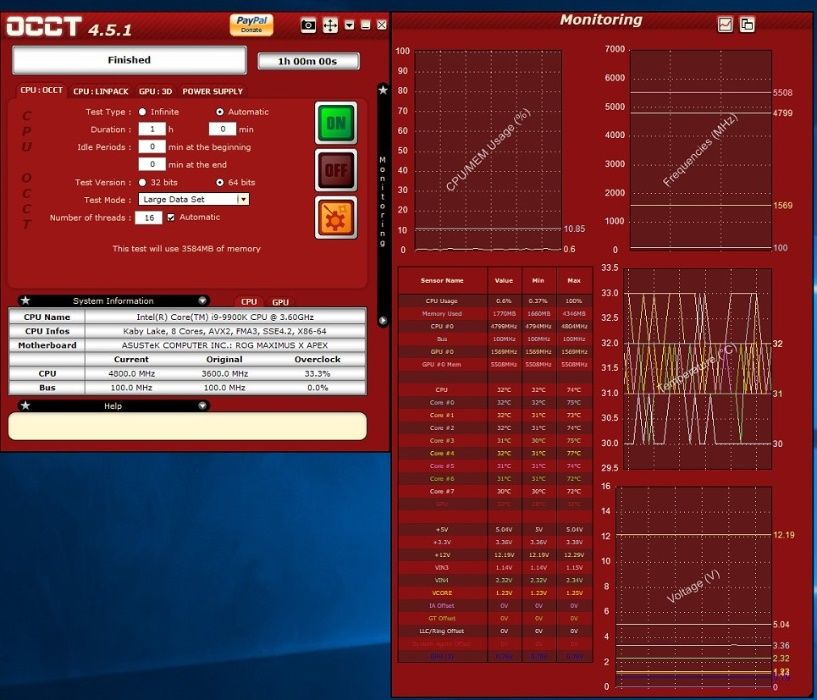Choose 32 bits test version
This screenshot has width=817, height=700.
(x=142, y=182)
